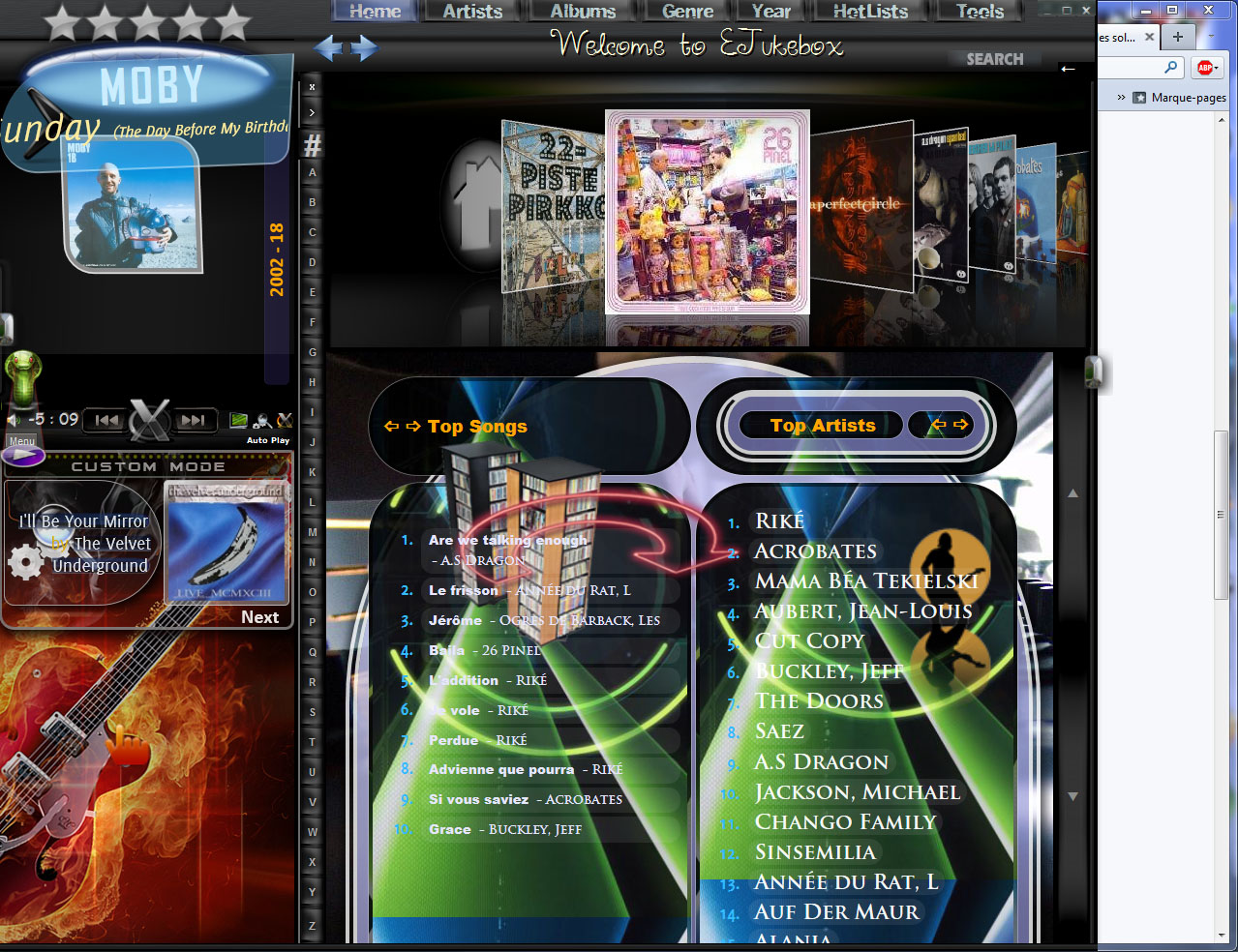The height and width of the screenshot is (952, 1238).
Task: Click the volume speaker icon
Action: pyautogui.click(x=14, y=420)
